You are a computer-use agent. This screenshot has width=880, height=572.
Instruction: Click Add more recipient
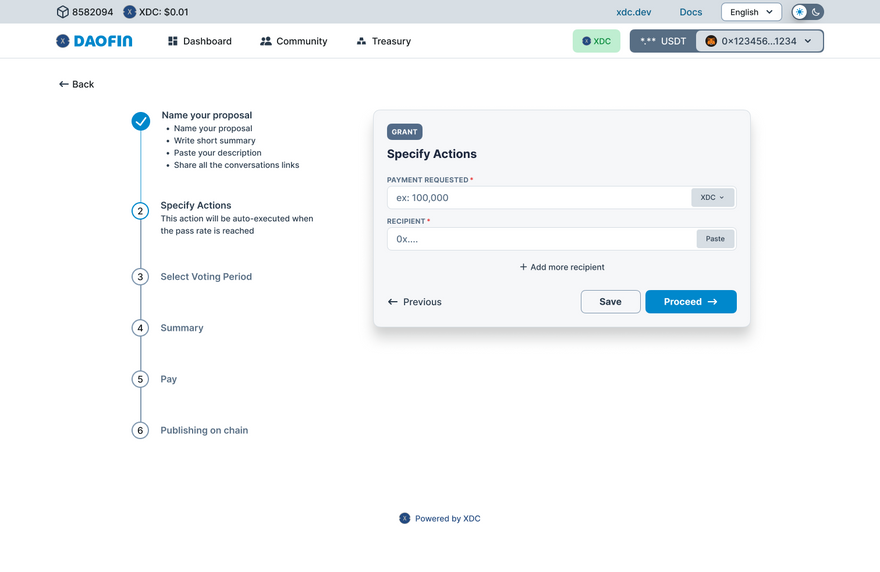(x=562, y=267)
